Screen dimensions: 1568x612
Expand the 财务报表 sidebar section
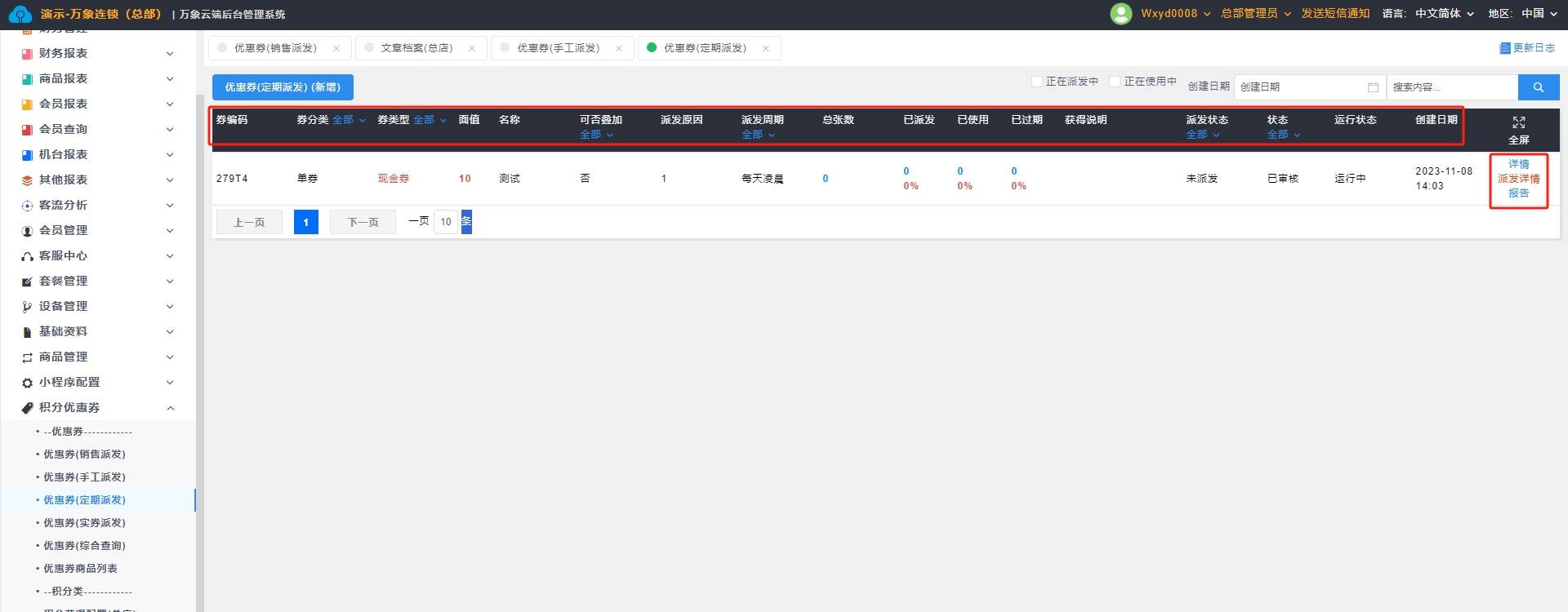(x=171, y=54)
